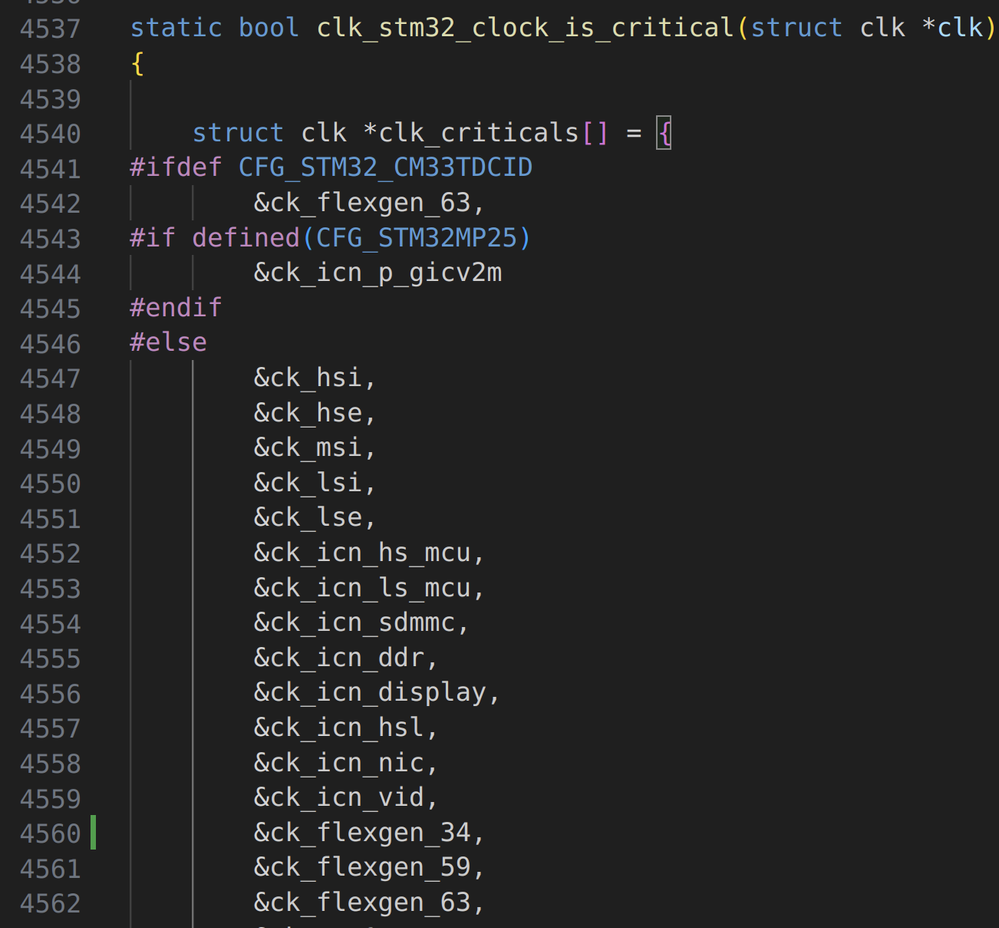Click the opening brace on line 4538
This screenshot has height=928, width=999.
tap(137, 64)
